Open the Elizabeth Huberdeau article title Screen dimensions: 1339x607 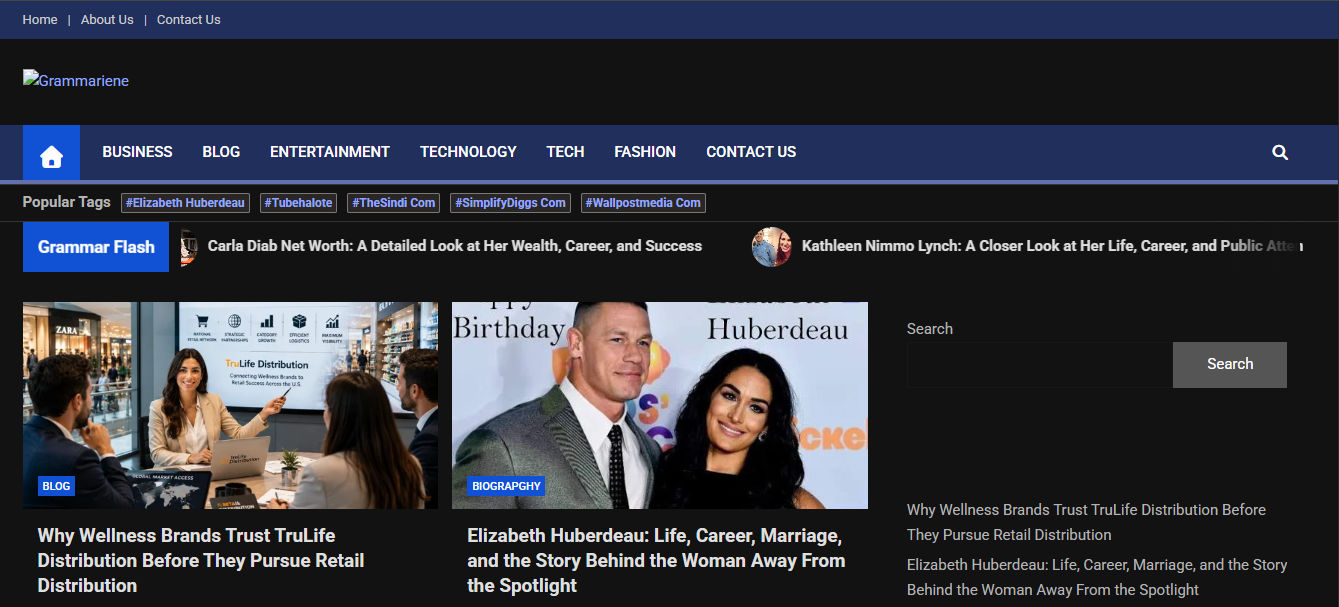(x=656, y=560)
